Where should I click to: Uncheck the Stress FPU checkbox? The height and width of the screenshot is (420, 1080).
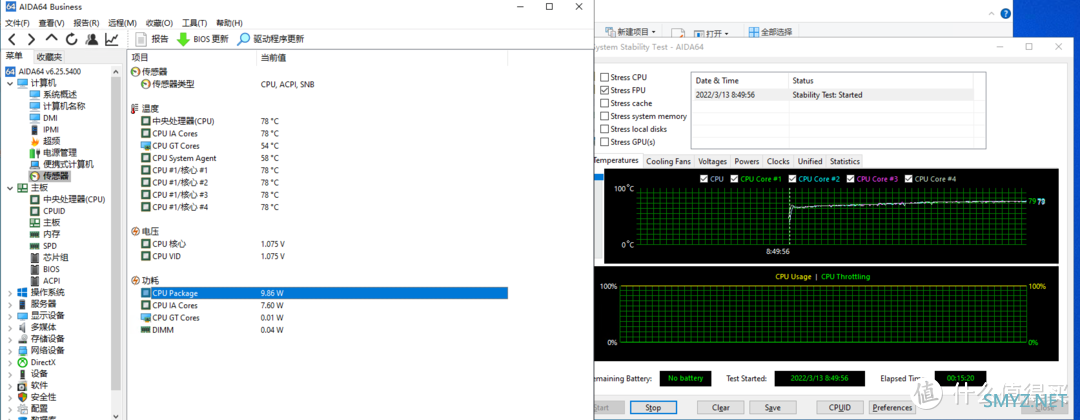click(605, 90)
